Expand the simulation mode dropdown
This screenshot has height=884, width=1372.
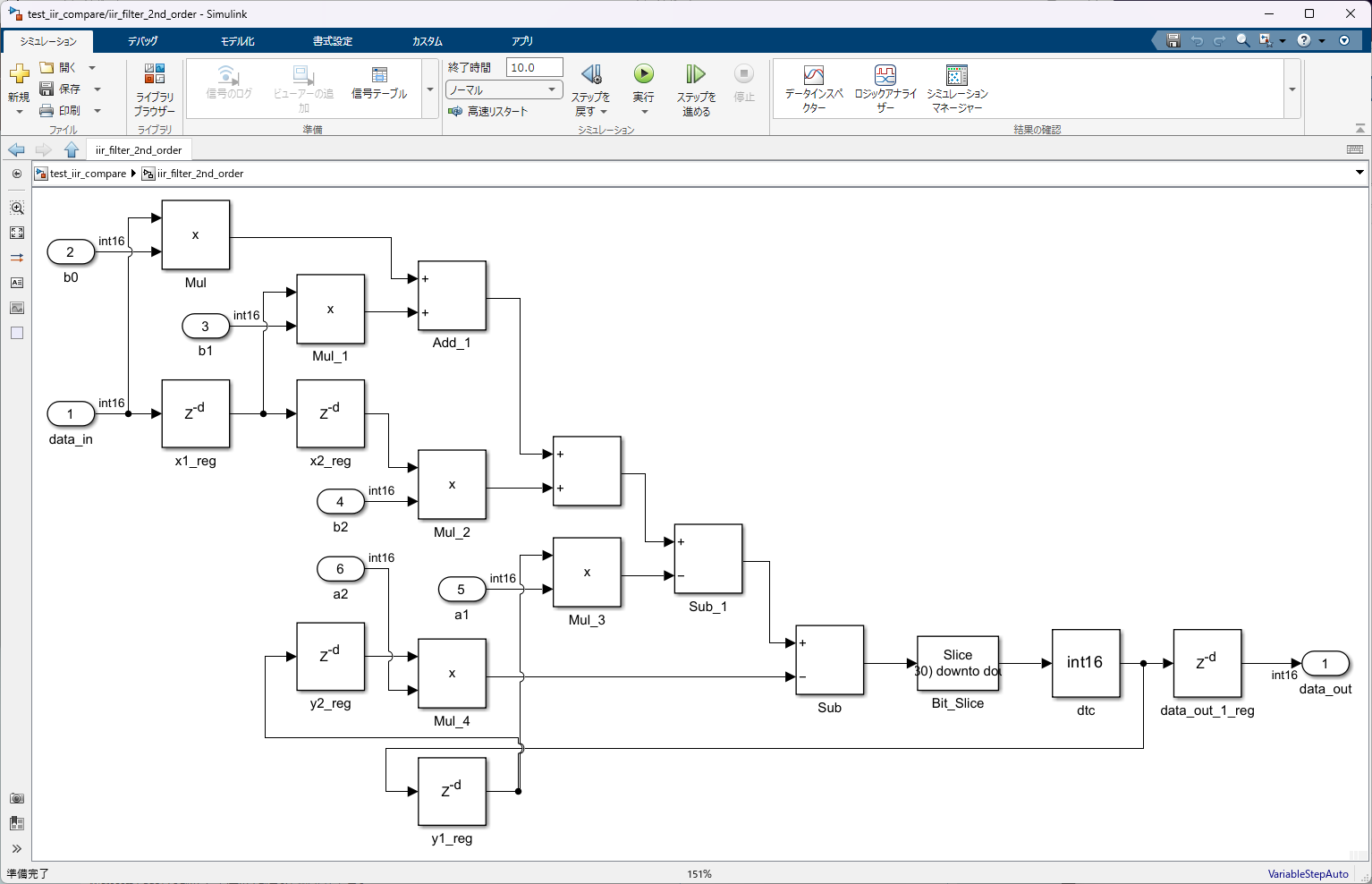[x=552, y=89]
